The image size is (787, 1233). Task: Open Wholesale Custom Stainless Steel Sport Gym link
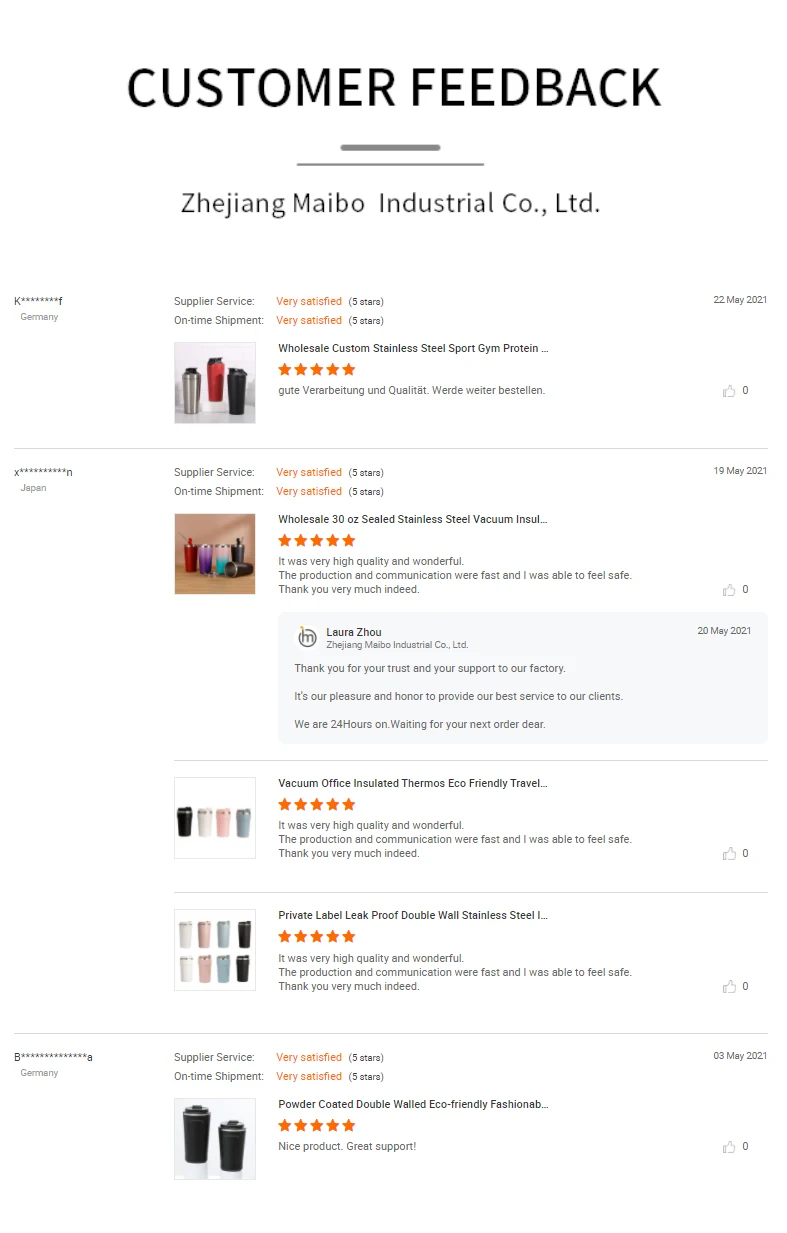tap(413, 349)
